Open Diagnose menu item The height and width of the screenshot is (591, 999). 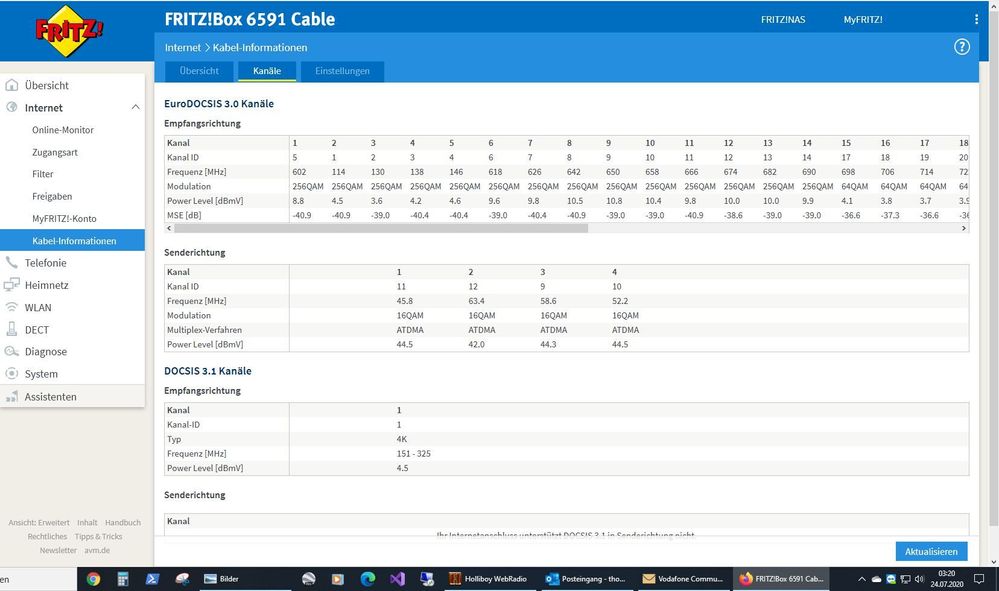[45, 352]
